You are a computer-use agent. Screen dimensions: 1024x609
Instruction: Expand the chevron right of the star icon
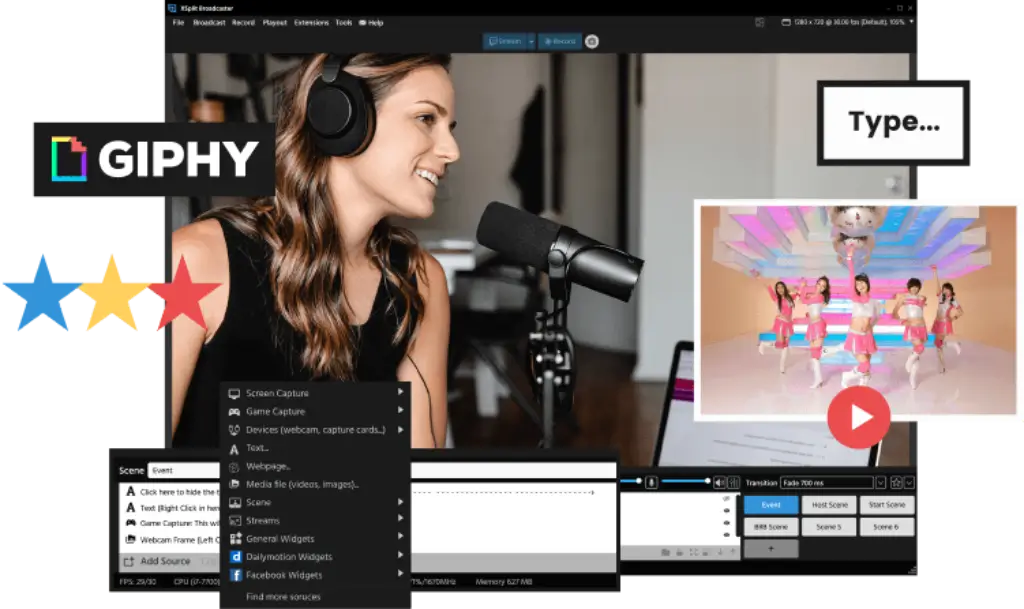[x=909, y=482]
